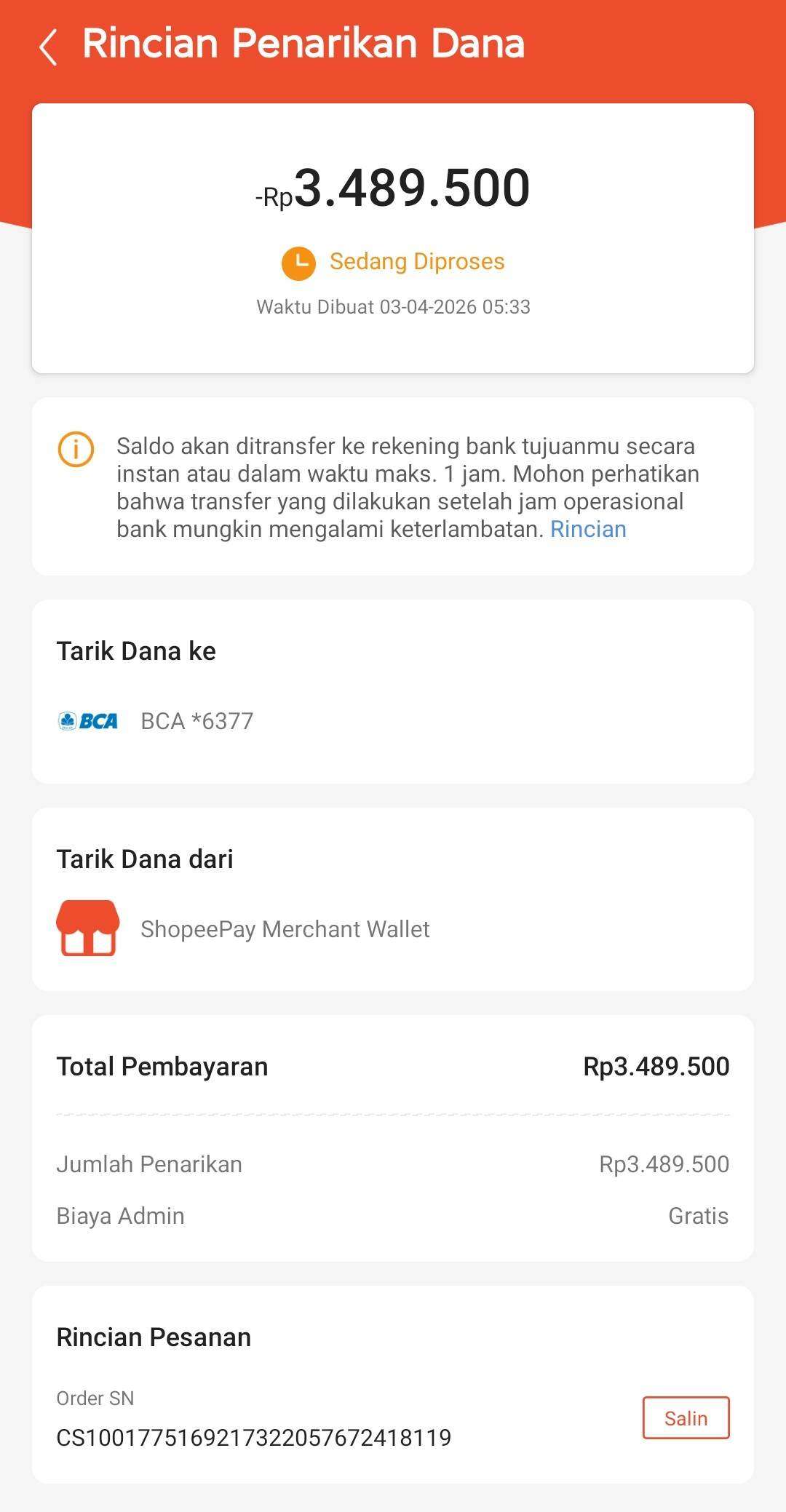Tap the Biaya Admin Gratis value
Screen dimensions: 786x1512
tap(698, 1216)
